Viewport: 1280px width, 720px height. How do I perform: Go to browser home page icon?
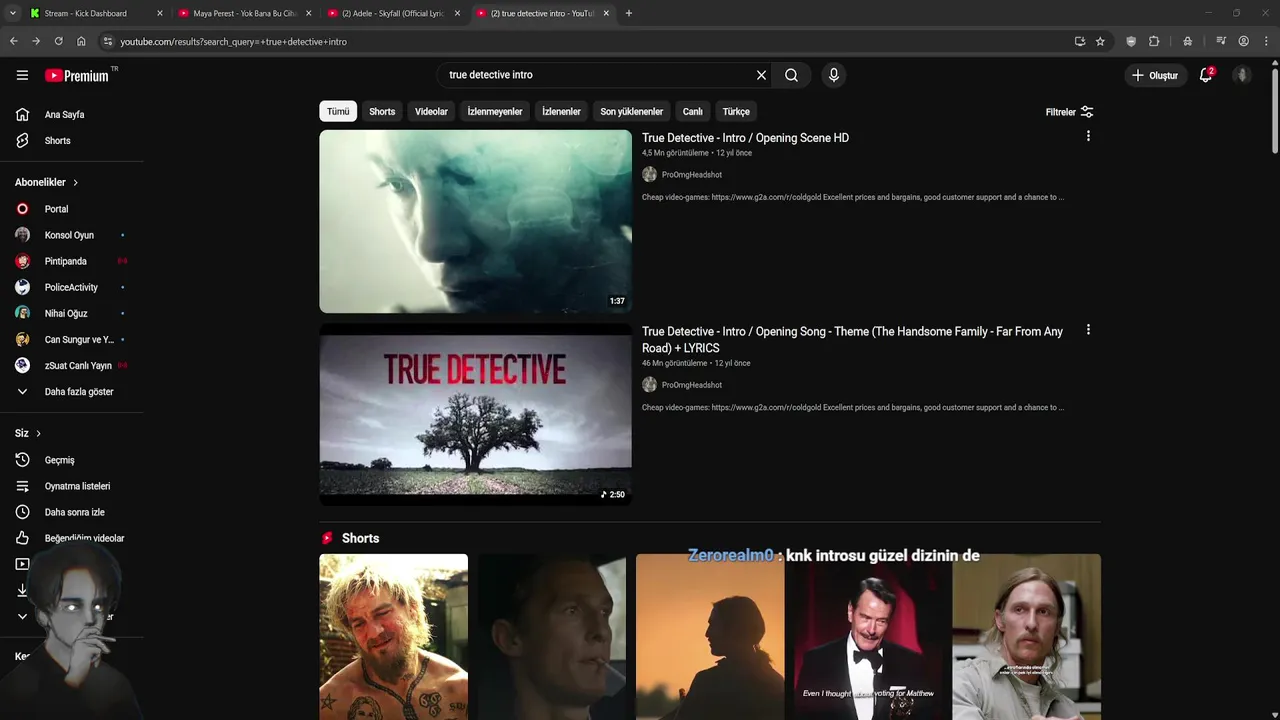[x=81, y=41]
